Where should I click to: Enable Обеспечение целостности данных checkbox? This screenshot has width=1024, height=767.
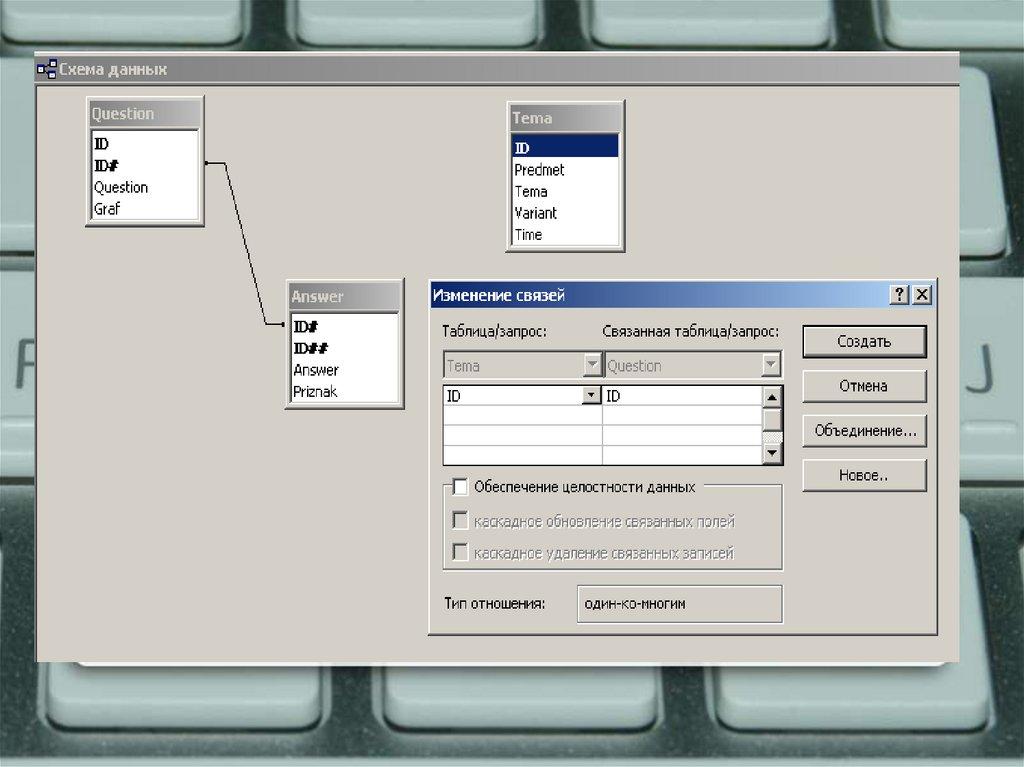point(460,487)
